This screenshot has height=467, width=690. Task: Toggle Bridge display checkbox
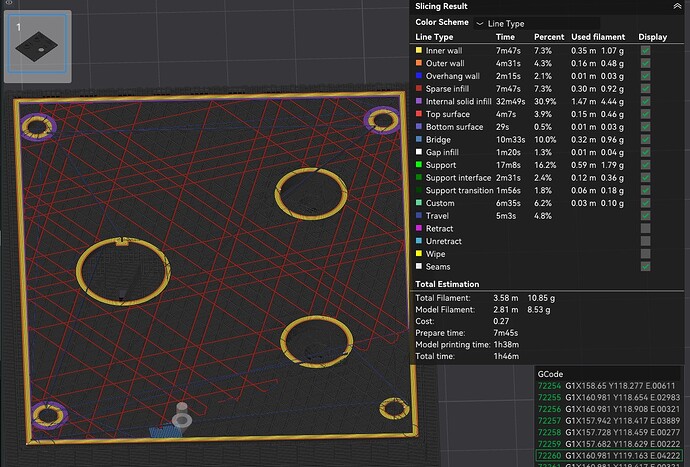[645, 140]
